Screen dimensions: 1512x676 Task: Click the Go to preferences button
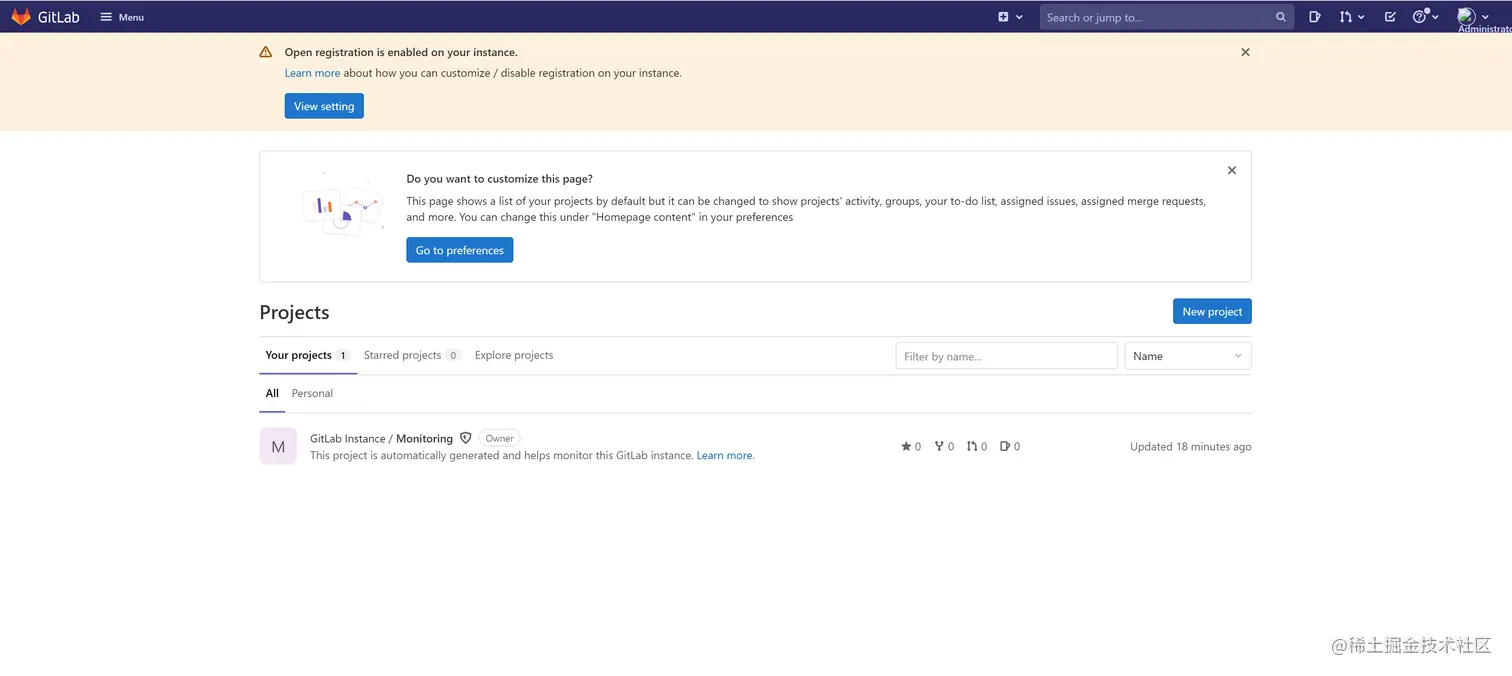tap(459, 250)
